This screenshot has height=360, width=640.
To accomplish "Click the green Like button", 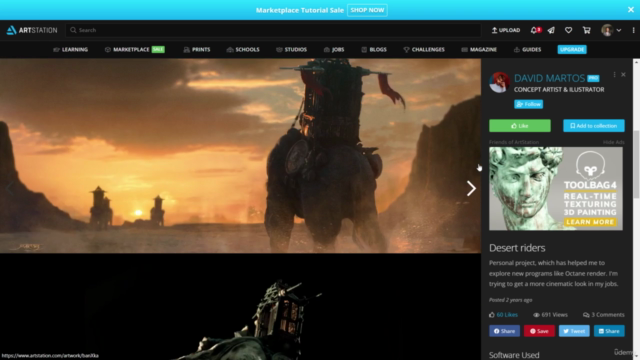I will click(x=520, y=126).
